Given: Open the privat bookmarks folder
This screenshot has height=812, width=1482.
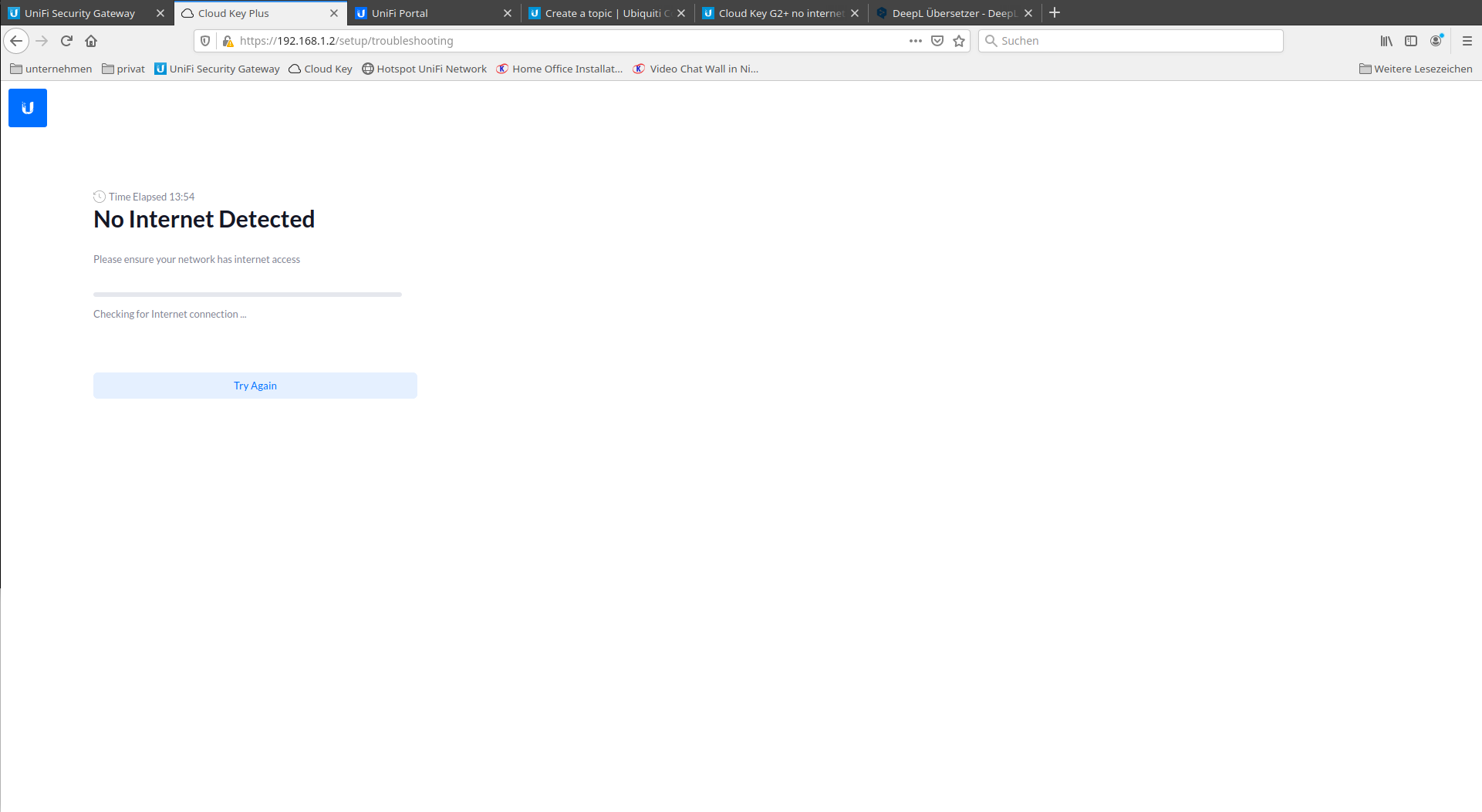Looking at the screenshot, I should [123, 69].
